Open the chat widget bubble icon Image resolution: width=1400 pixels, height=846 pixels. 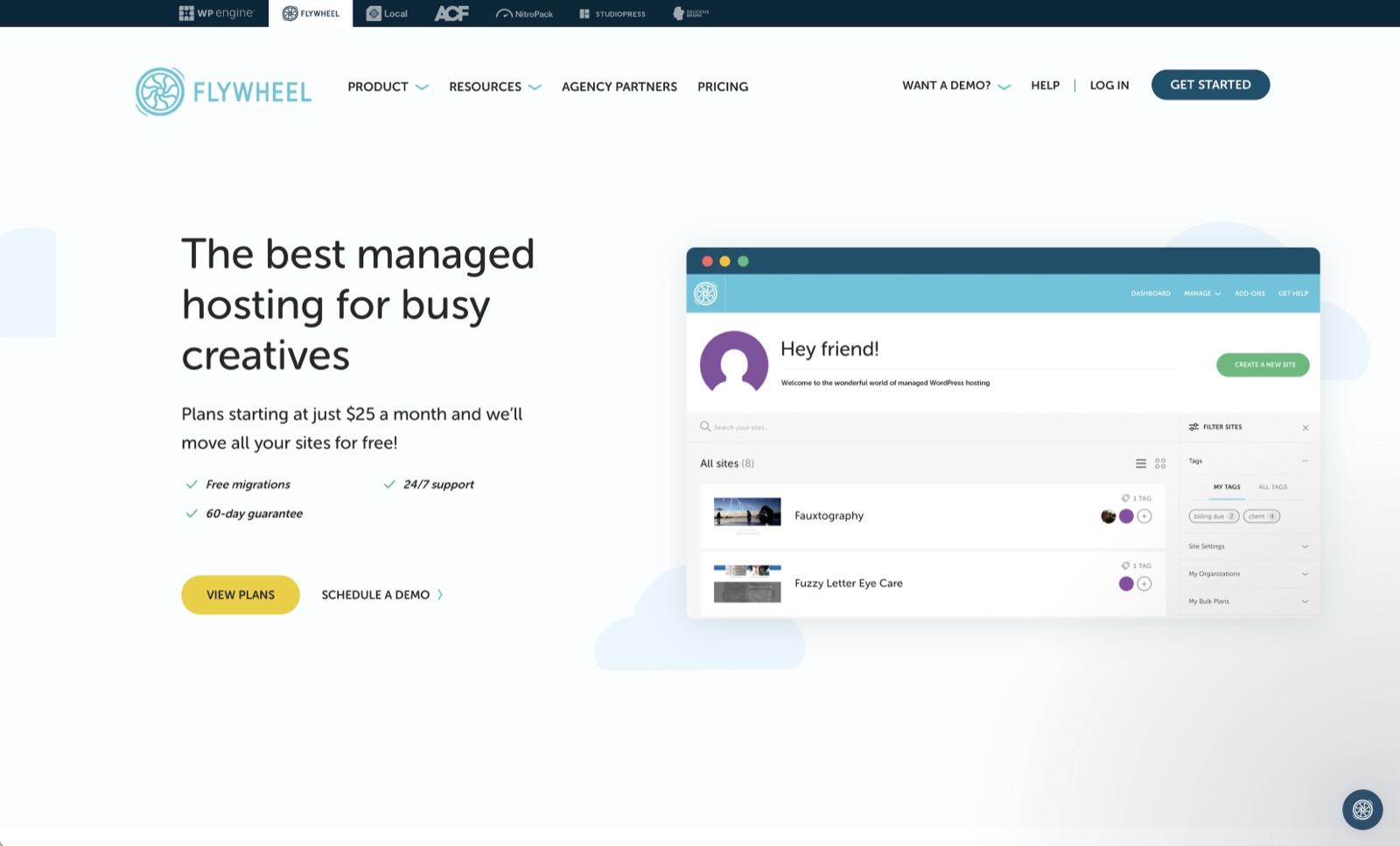click(1362, 809)
